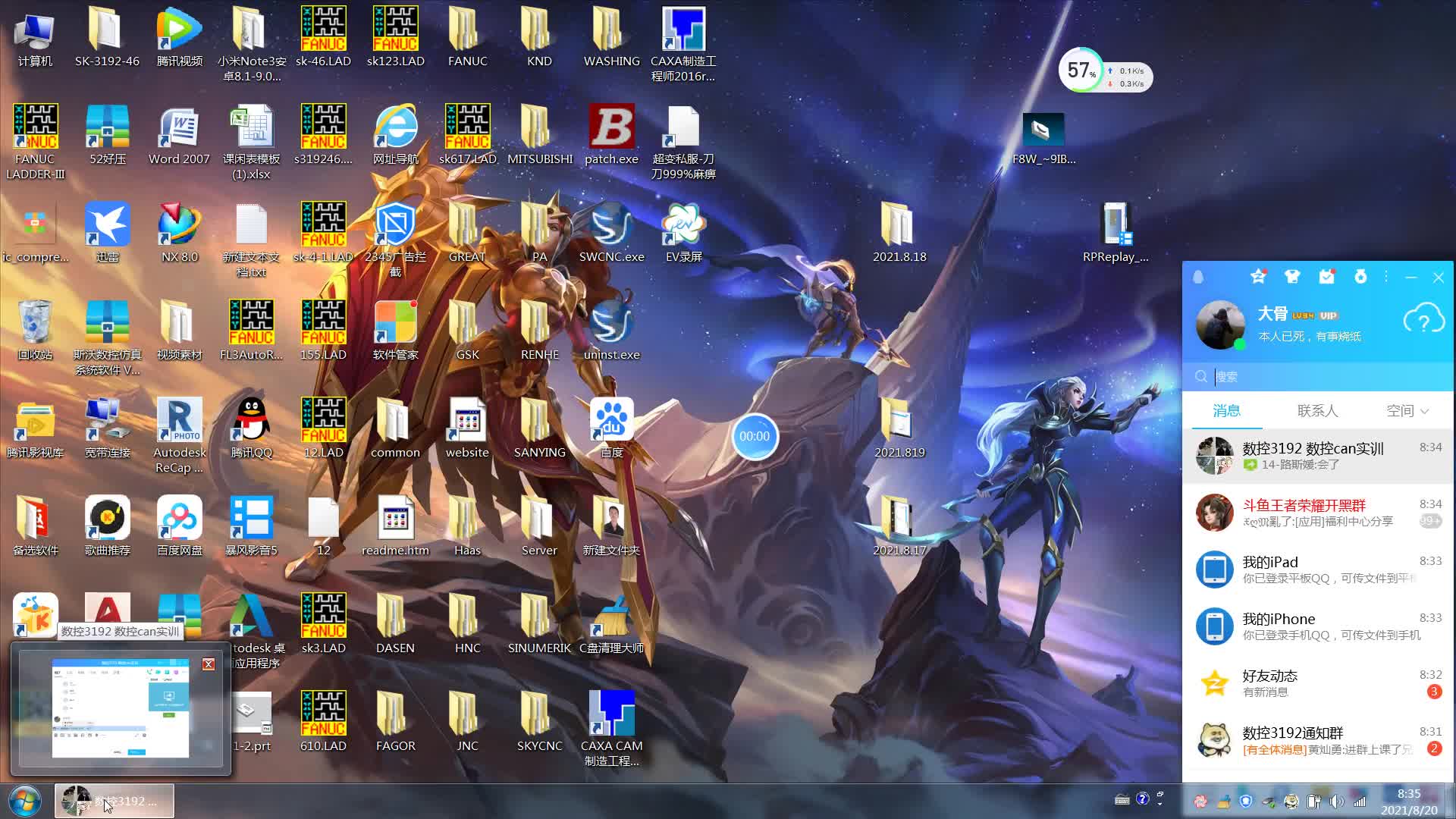
Task: Click the 00:00 recording timer bubble
Action: click(x=755, y=436)
